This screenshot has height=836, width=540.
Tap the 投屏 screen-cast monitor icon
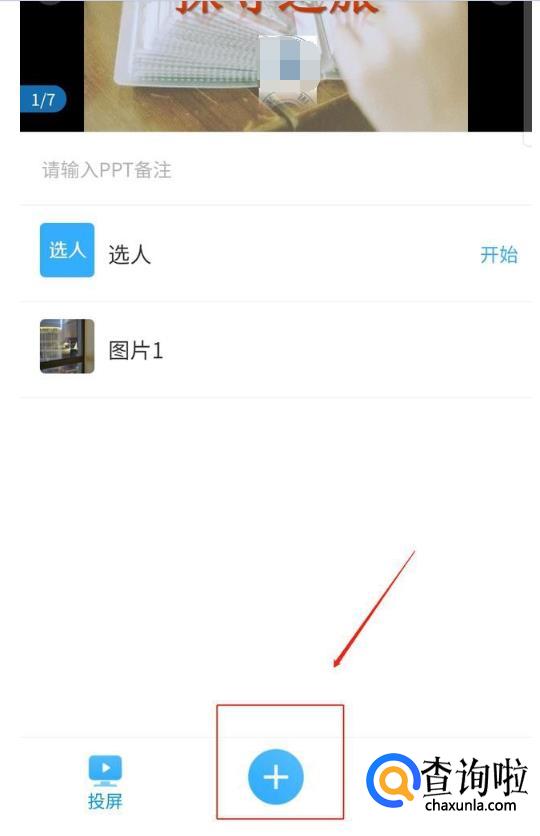[x=105, y=770]
